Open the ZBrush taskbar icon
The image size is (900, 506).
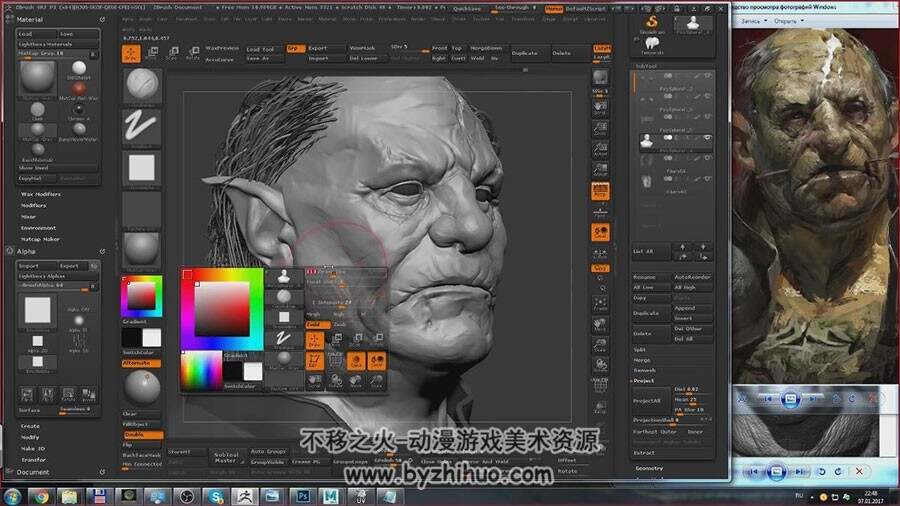pyautogui.click(x=245, y=496)
